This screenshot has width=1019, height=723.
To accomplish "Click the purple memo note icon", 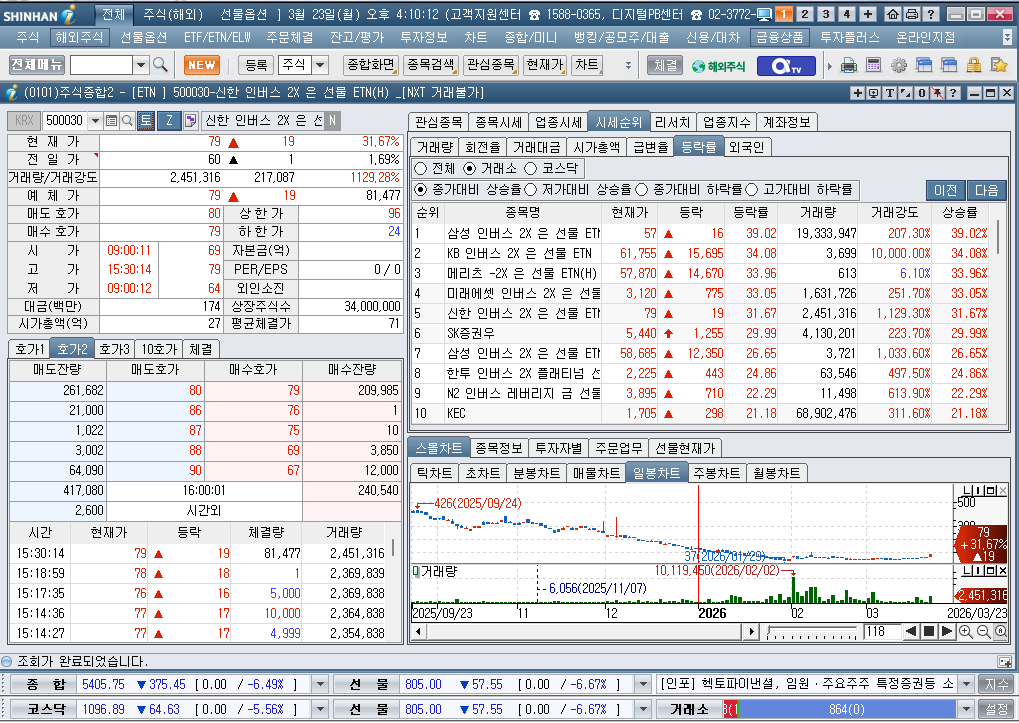I will click(x=191, y=120).
